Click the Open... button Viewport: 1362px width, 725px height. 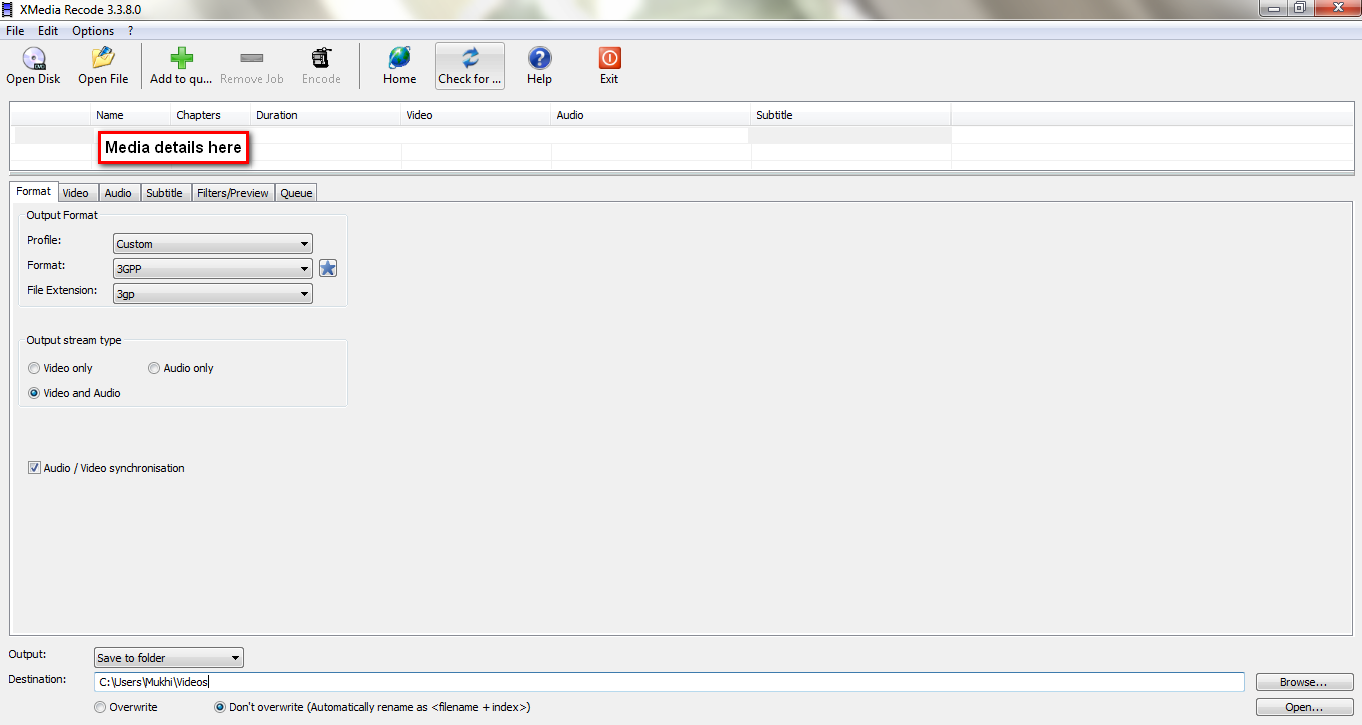(1304, 707)
